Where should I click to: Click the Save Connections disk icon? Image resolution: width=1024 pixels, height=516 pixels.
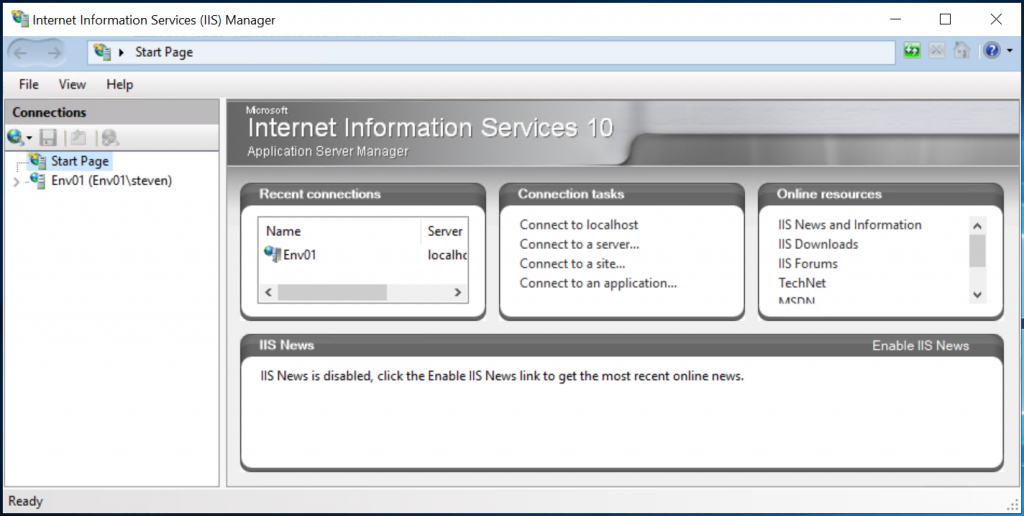[48, 137]
